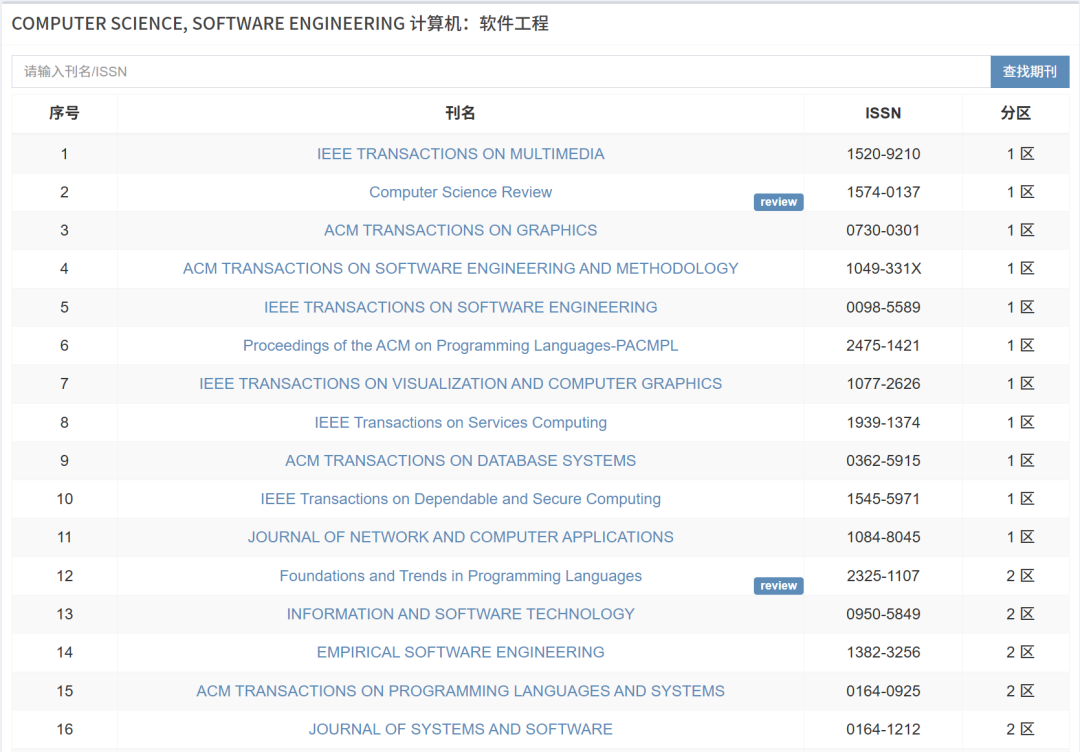Select ISSN value 0164-0925
This screenshot has width=1080, height=752.
pos(883,691)
